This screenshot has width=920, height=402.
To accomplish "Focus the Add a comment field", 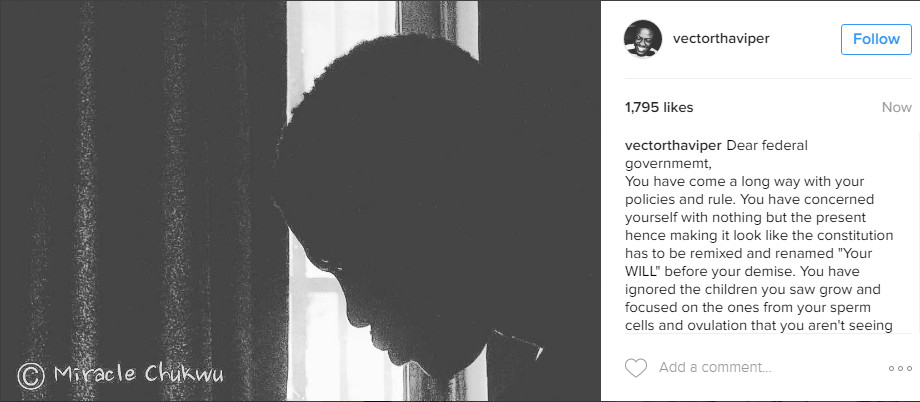I will (x=715, y=368).
